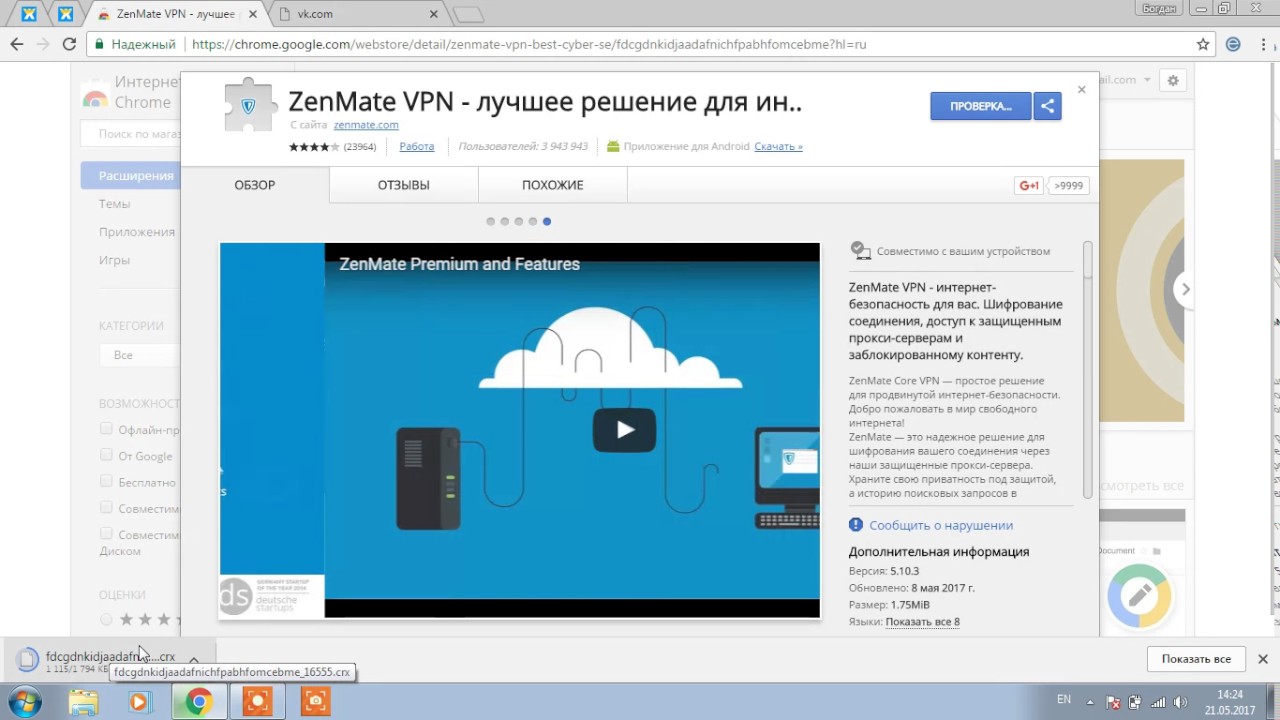Image resolution: width=1280 pixels, height=720 pixels.
Task: Play the ZenMate Premium video
Action: click(624, 430)
